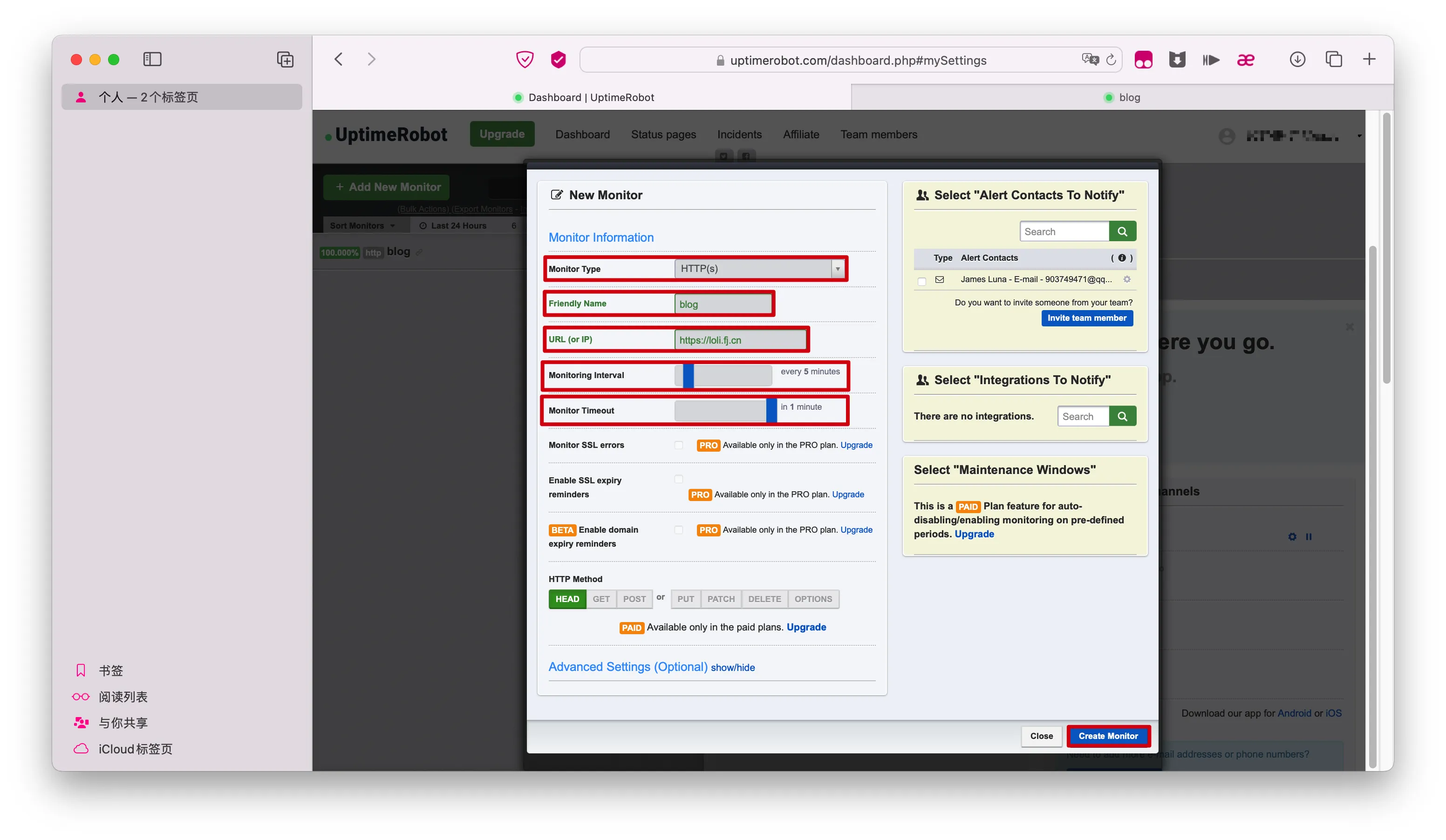Open the Status pages nav item

(663, 134)
